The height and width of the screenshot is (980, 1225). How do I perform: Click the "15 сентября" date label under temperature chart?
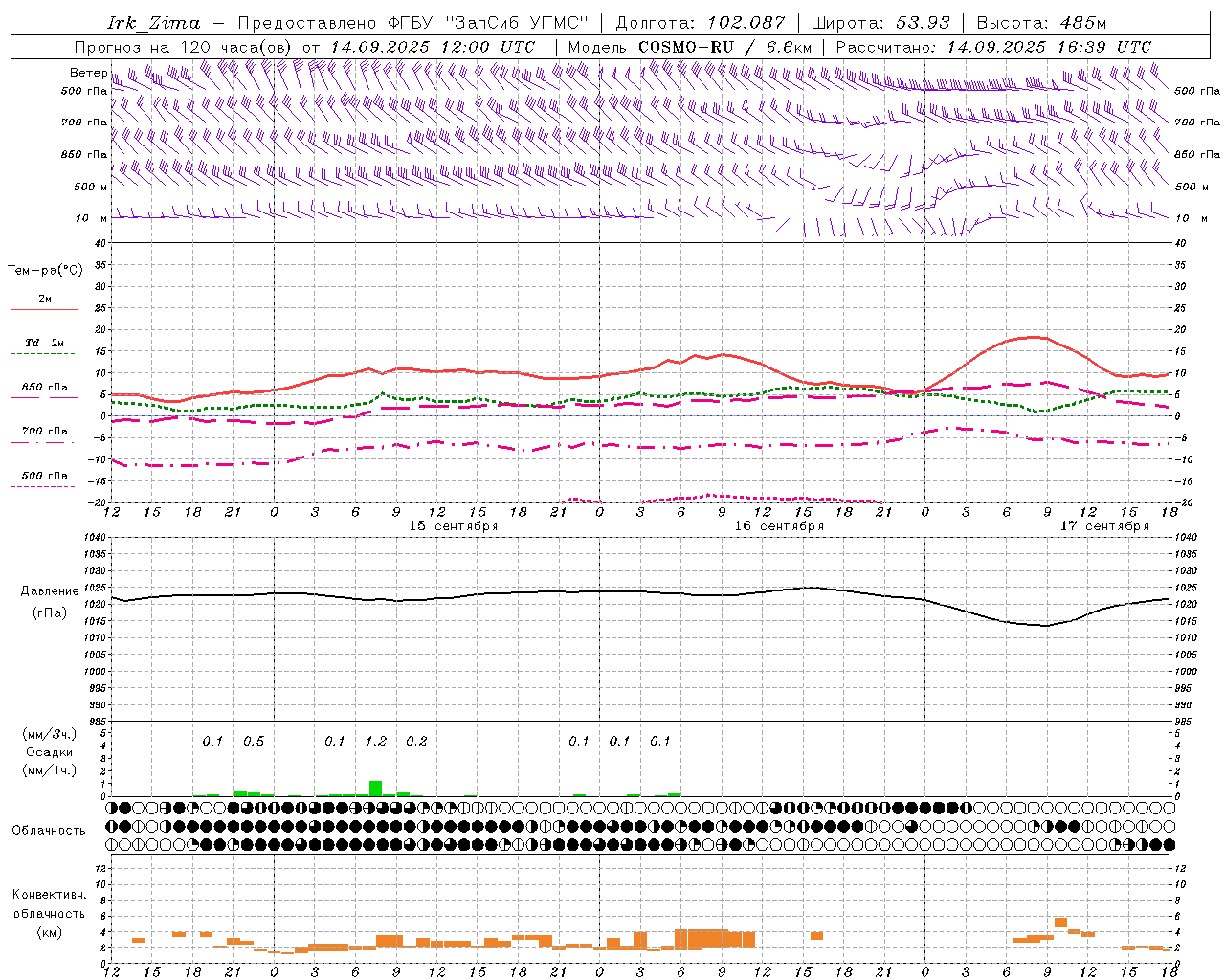454,526
